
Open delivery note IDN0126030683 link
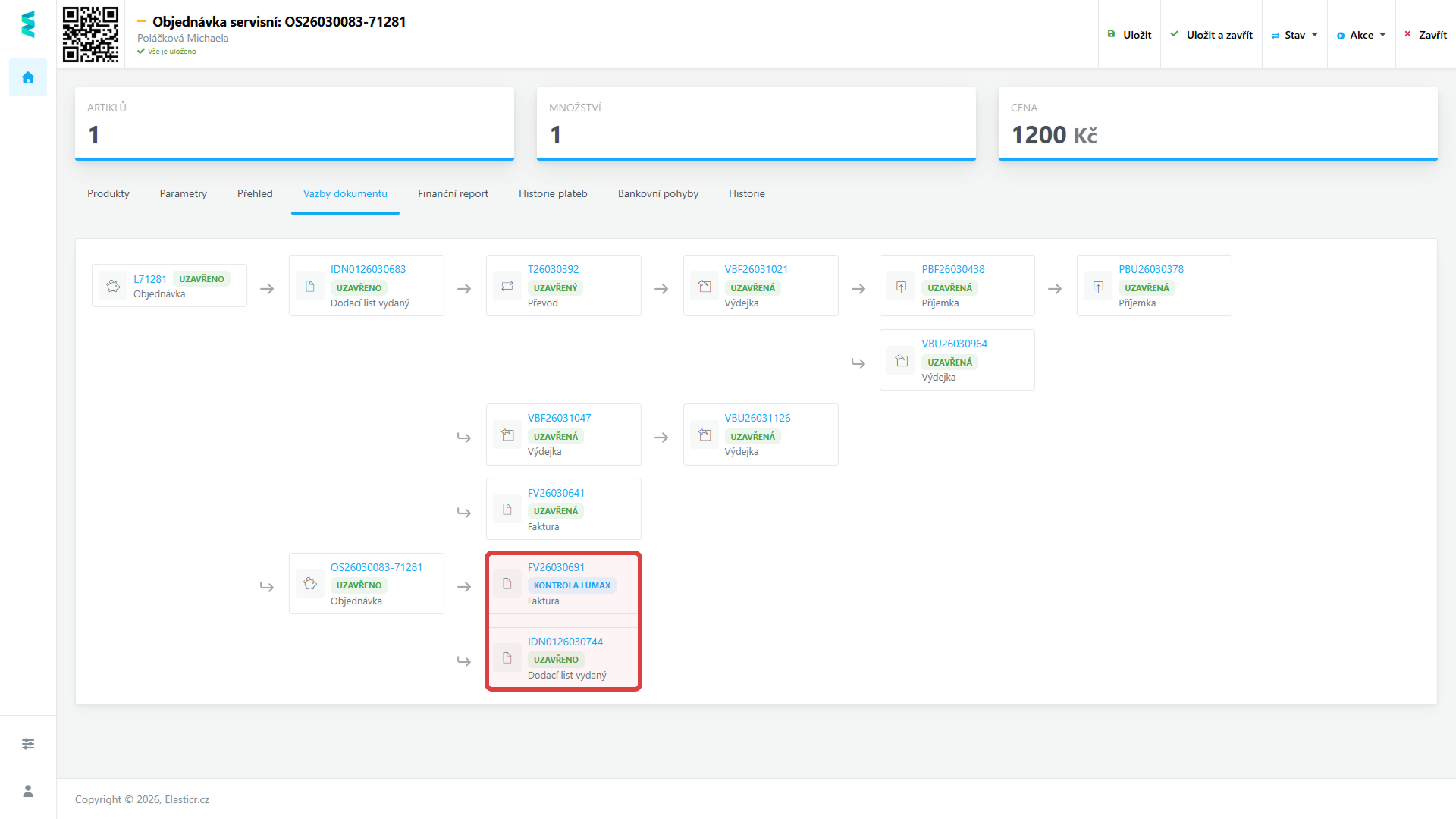point(368,269)
